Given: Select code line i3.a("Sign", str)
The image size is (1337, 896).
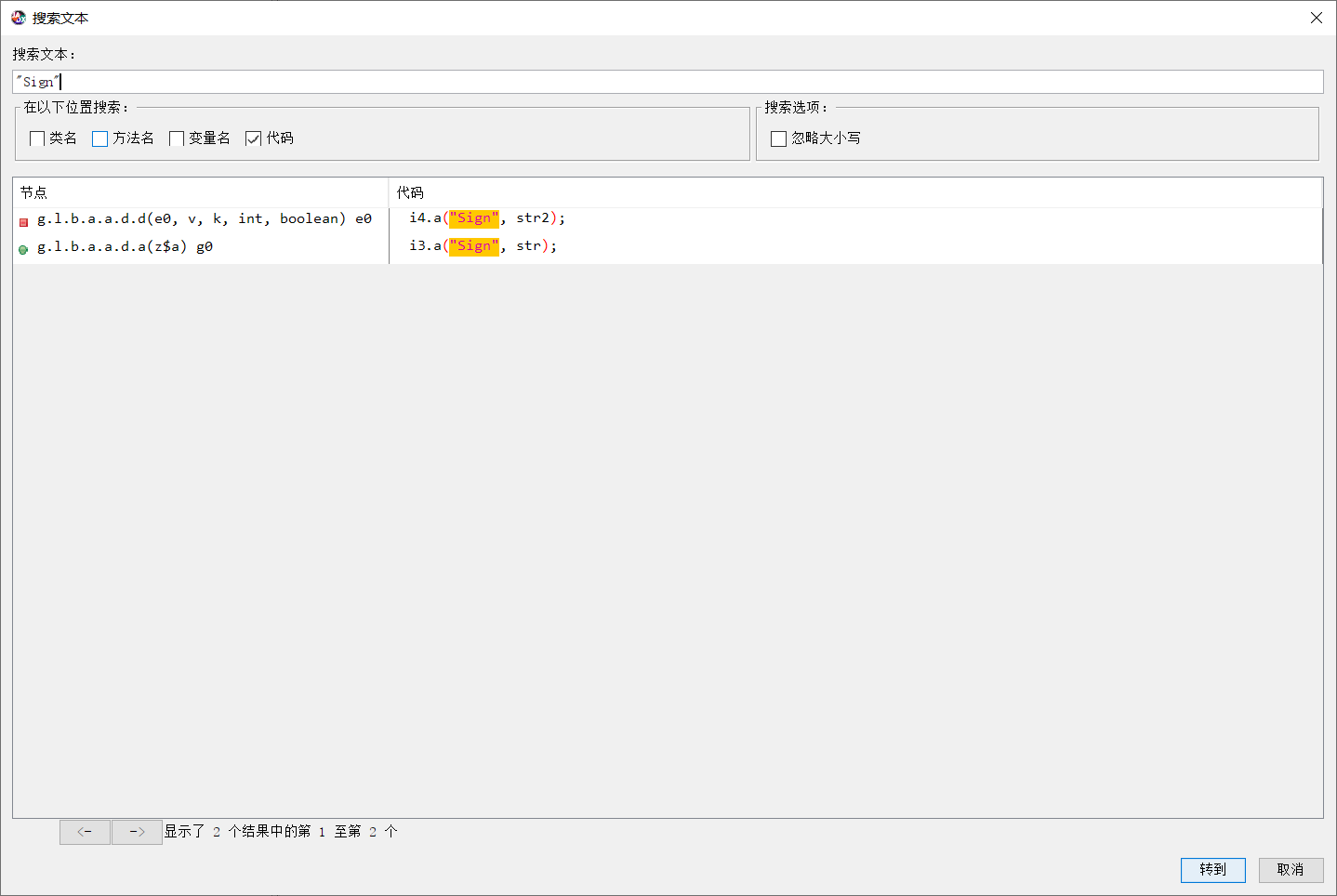Looking at the screenshot, I should 483,246.
